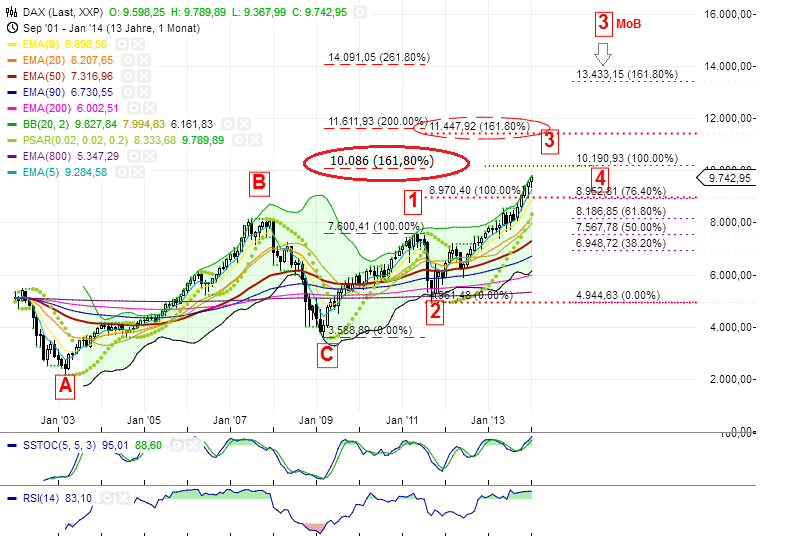Screen dimensions: 793x536
Task: Select the 10.190,93 (100.00%) Fibonacci label
Action: tap(627, 159)
